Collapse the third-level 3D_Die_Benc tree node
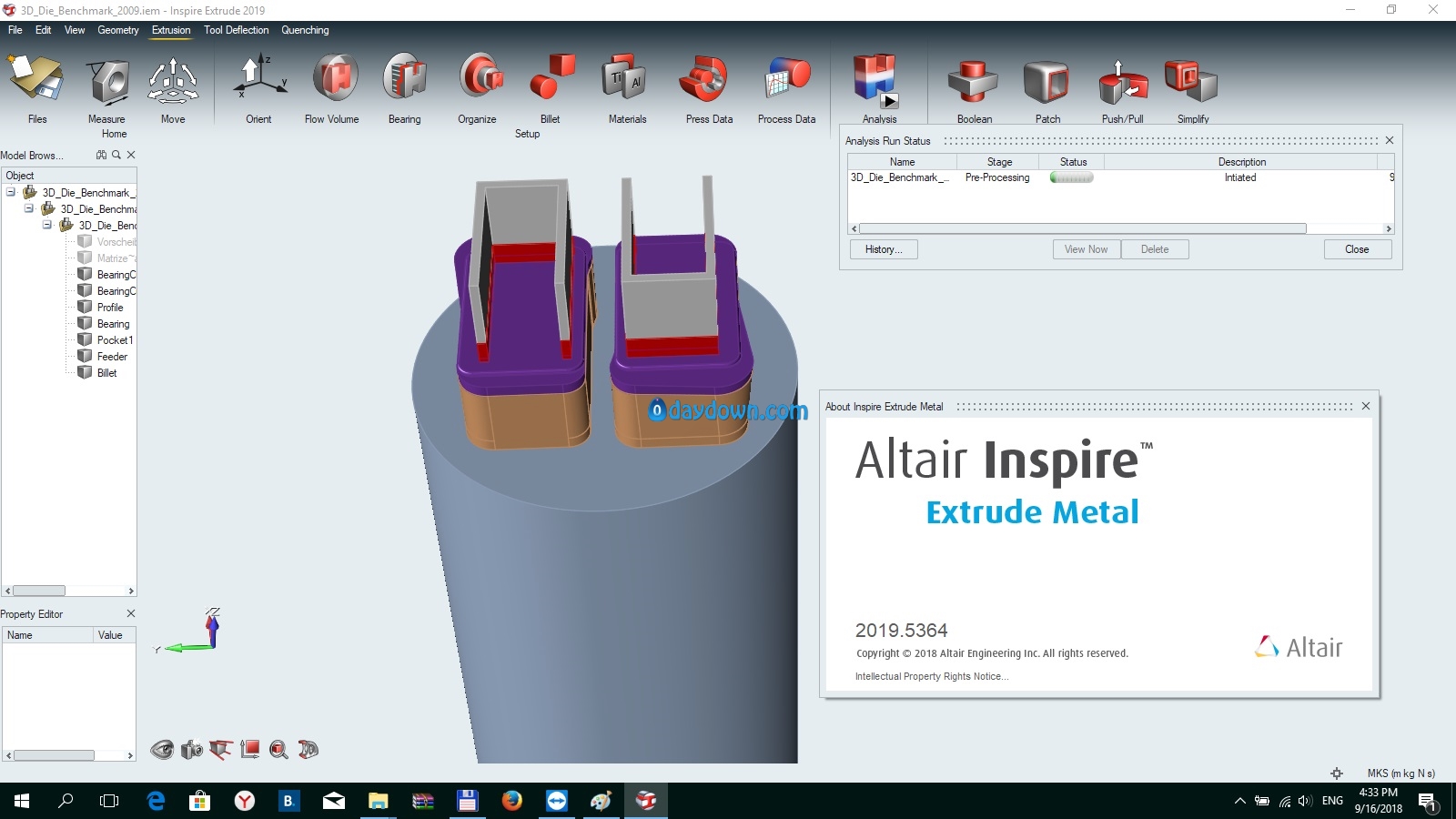 click(47, 225)
